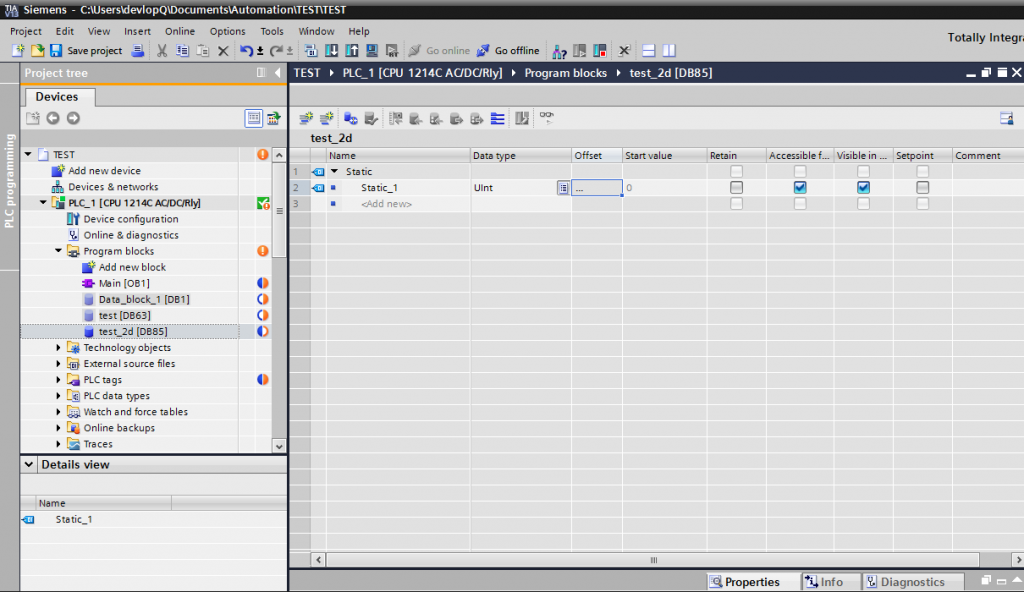The height and width of the screenshot is (592, 1024).
Task: Click the Monitor all glasses icon
Action: [547, 118]
